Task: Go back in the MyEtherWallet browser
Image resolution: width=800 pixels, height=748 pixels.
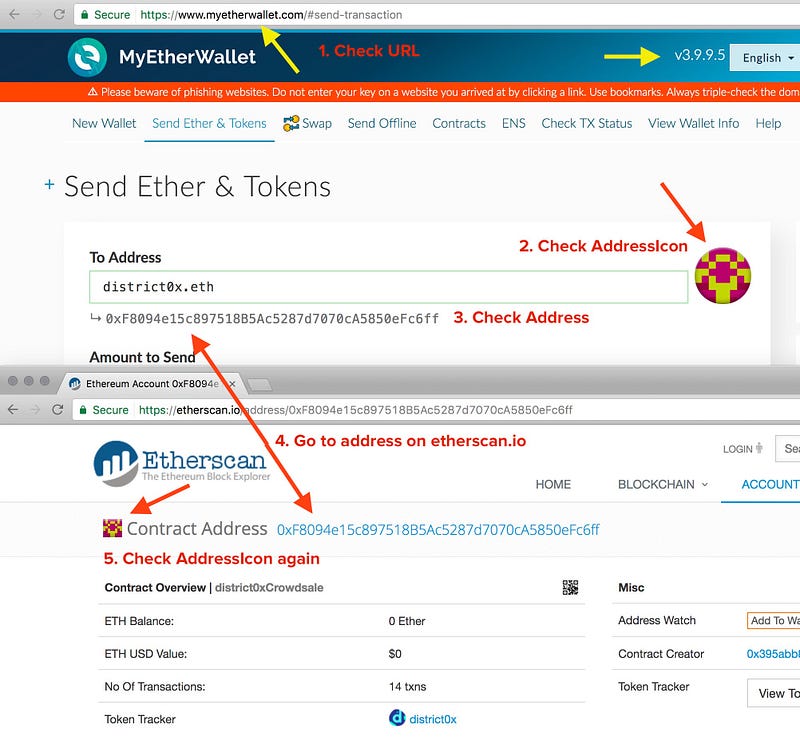Action: pyautogui.click(x=14, y=14)
